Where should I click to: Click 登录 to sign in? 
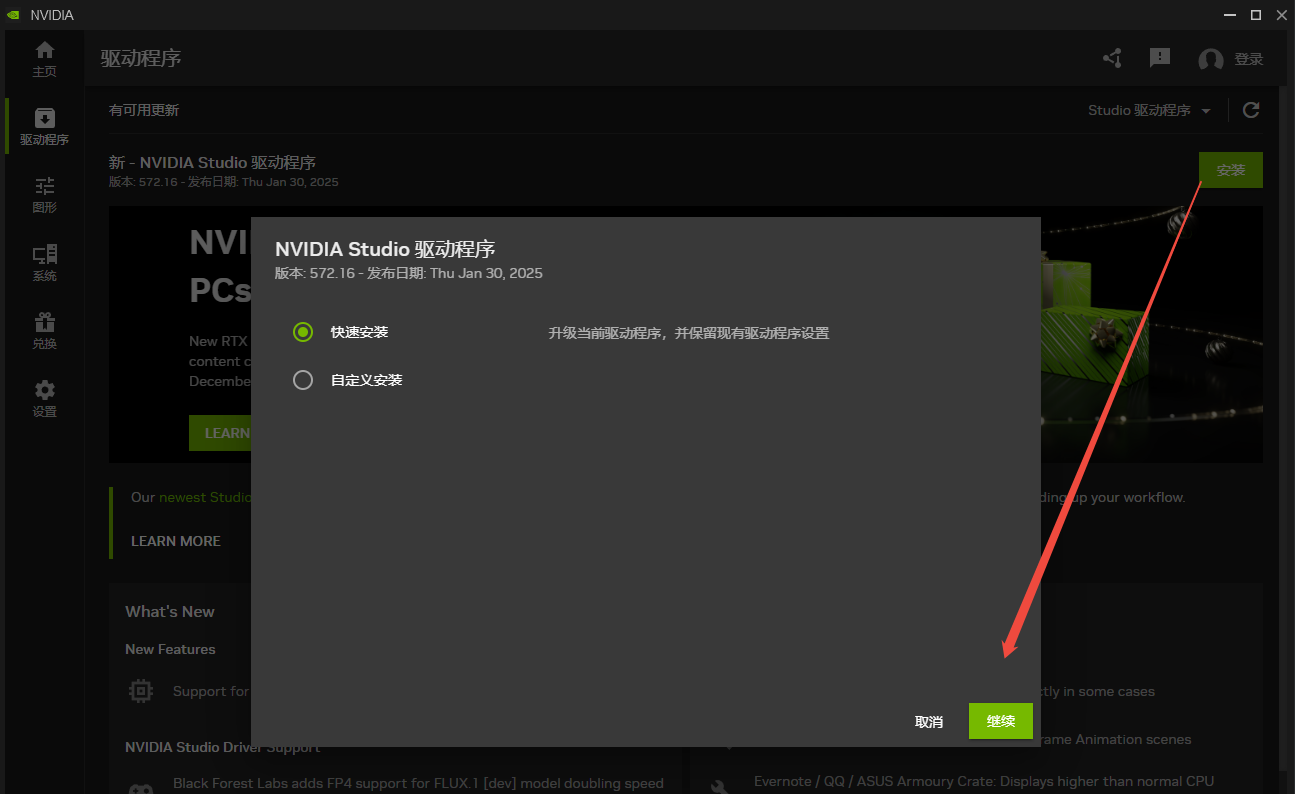point(1249,60)
